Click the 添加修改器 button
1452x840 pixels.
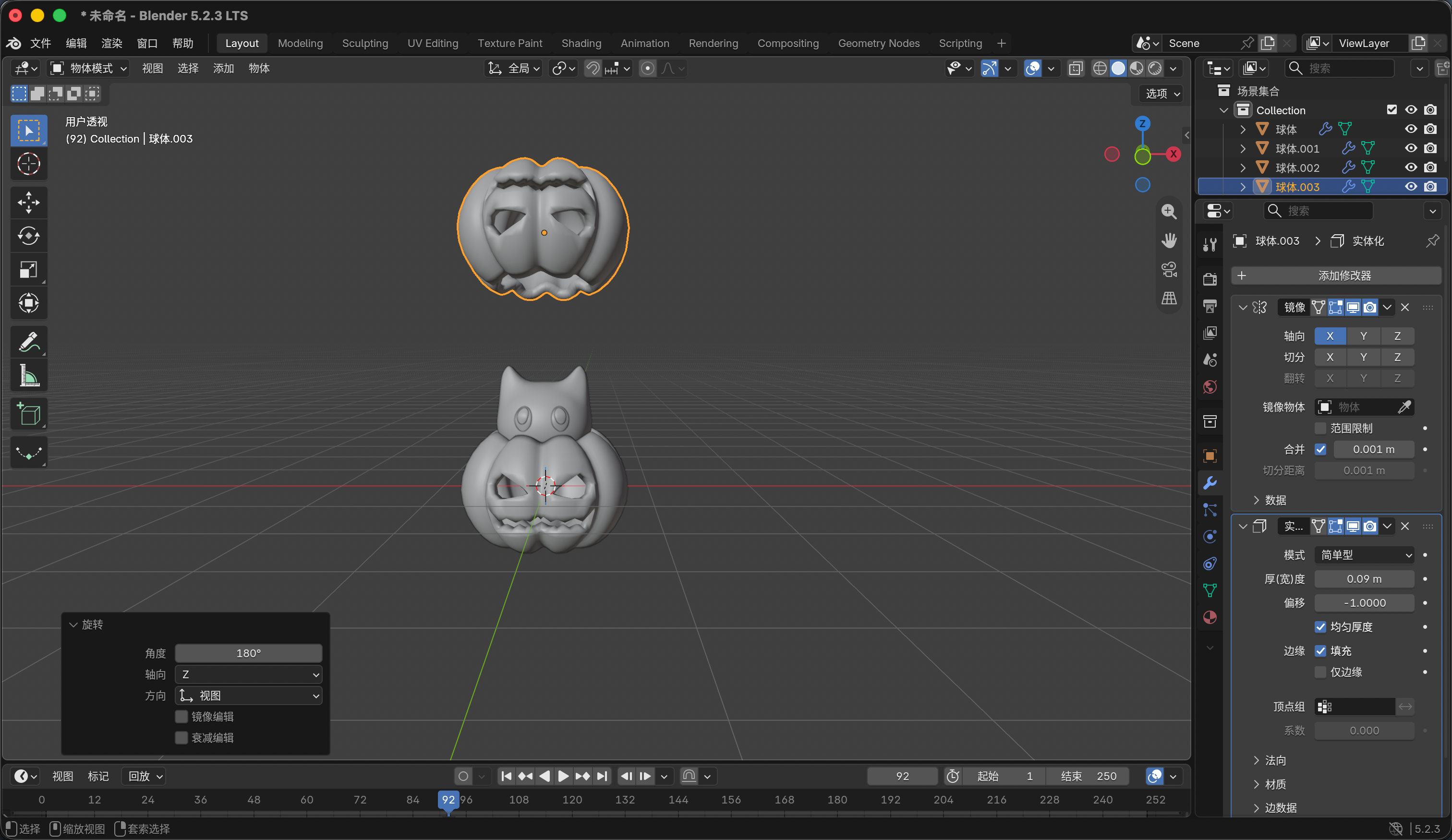coord(1336,276)
